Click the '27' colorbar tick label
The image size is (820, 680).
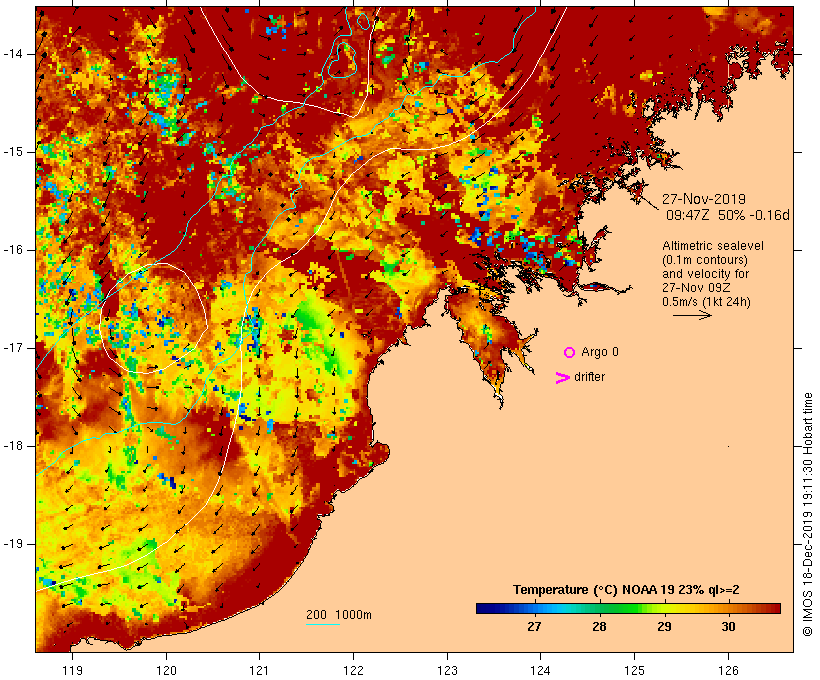(x=534, y=626)
